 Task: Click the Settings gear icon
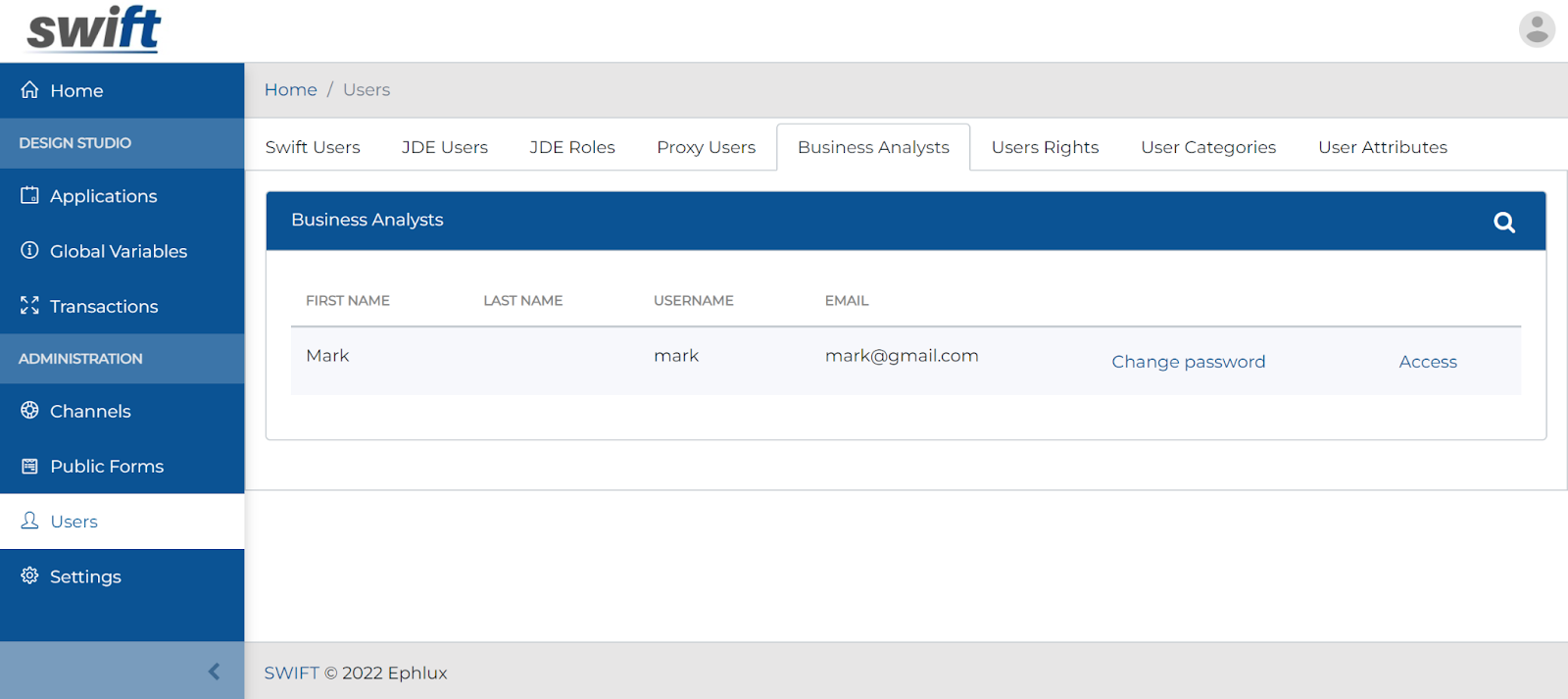tap(29, 575)
